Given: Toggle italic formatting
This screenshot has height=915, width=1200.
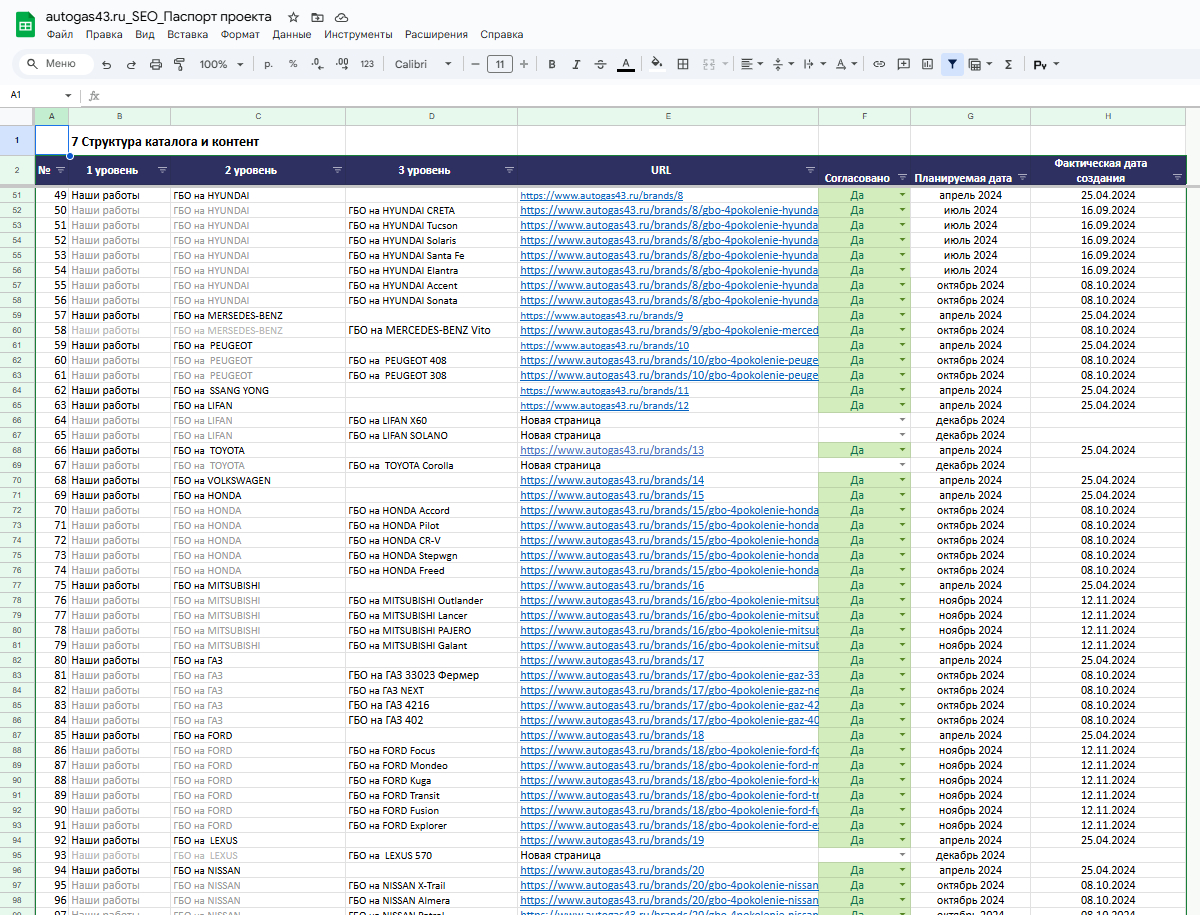Looking at the screenshot, I should pos(575,64).
